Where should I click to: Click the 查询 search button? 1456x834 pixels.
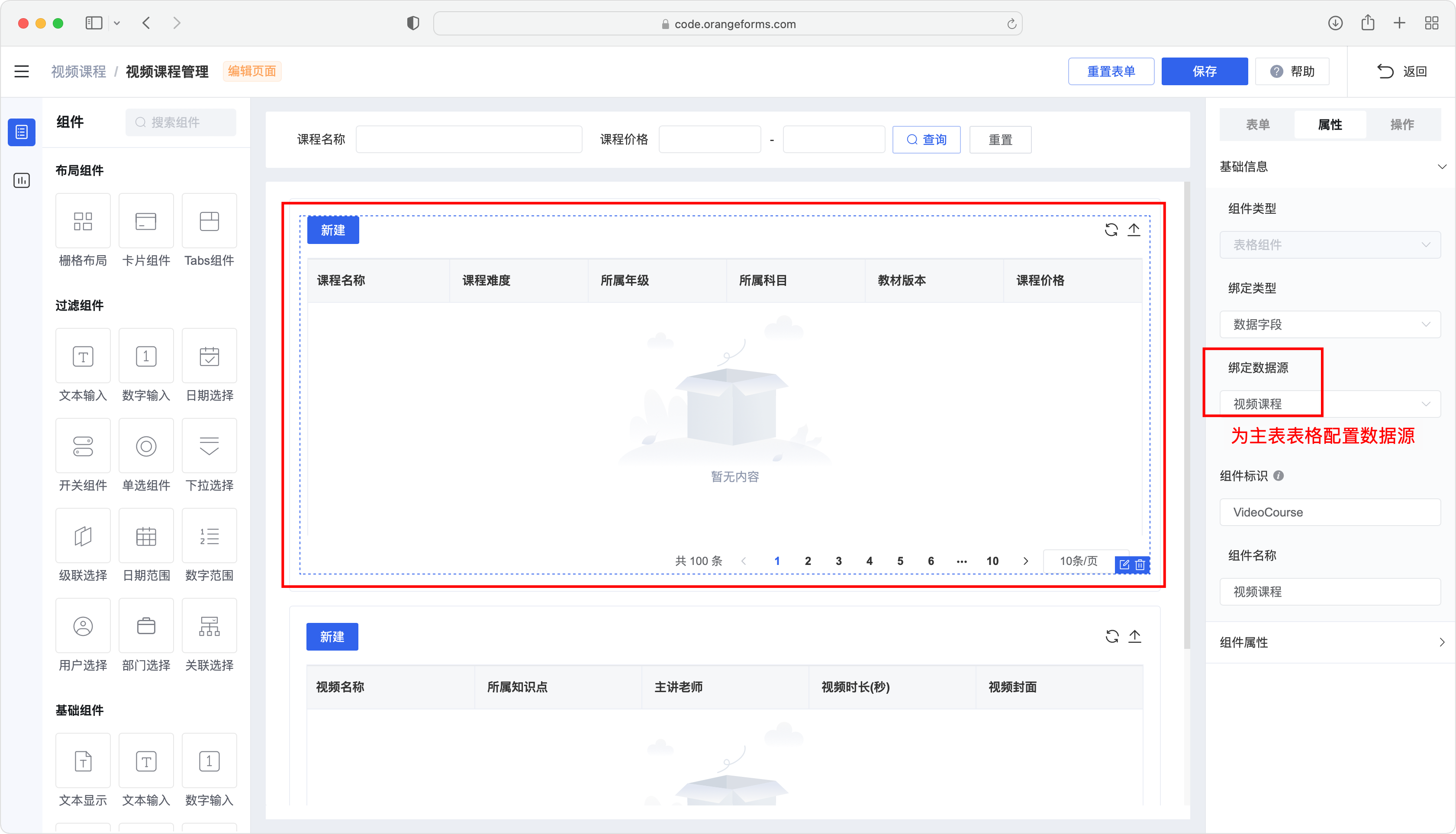pyautogui.click(x=926, y=139)
